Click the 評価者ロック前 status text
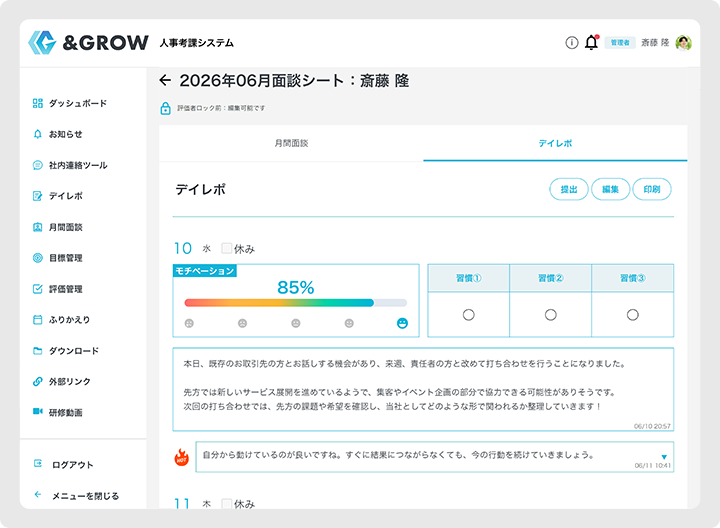Viewport: 720px width, 528px height. click(221, 108)
